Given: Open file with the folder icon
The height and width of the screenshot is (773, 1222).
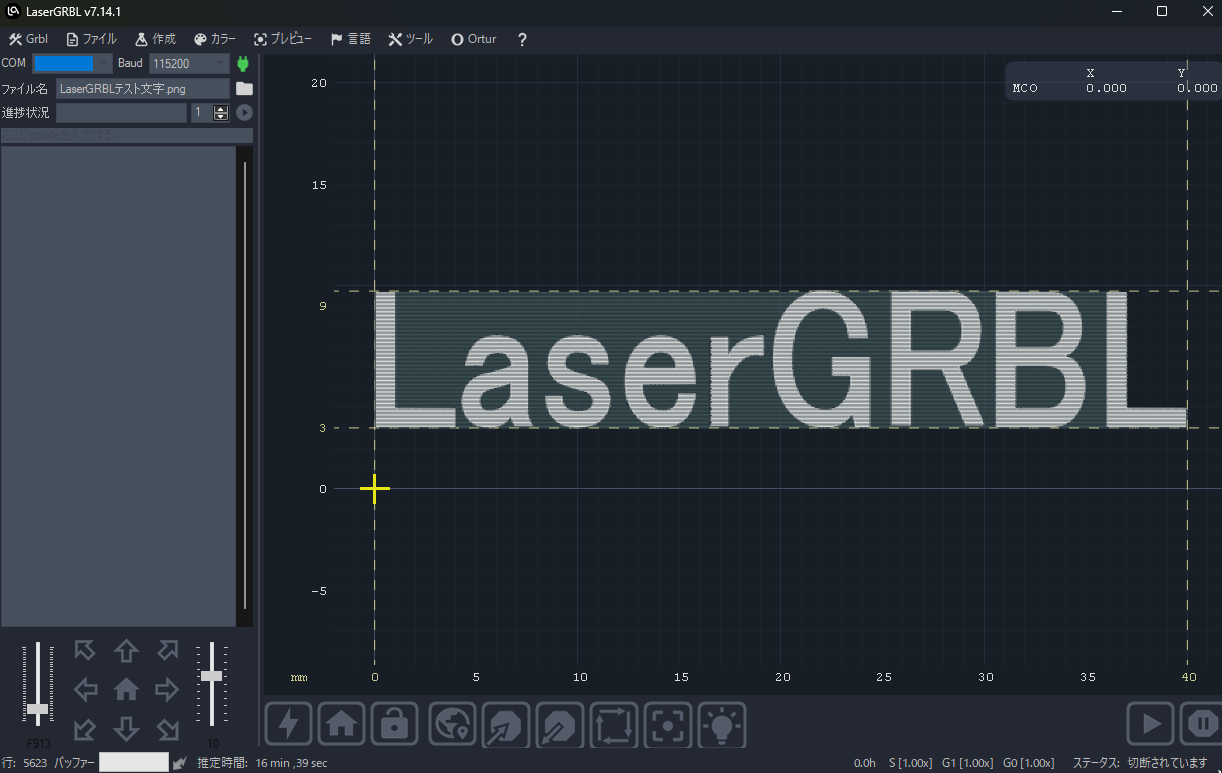Looking at the screenshot, I should [244, 88].
